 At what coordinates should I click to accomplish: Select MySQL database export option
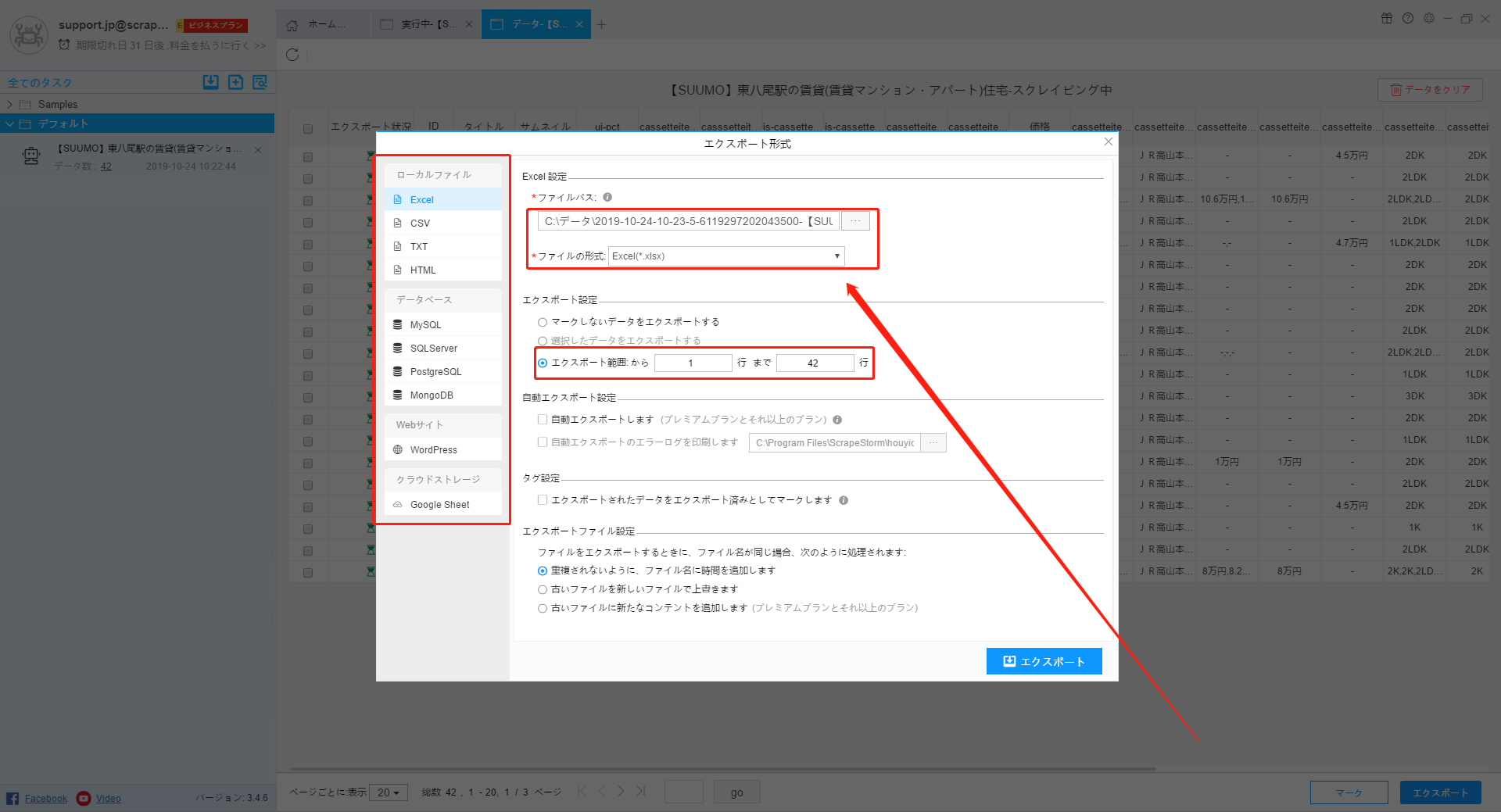[x=442, y=324]
